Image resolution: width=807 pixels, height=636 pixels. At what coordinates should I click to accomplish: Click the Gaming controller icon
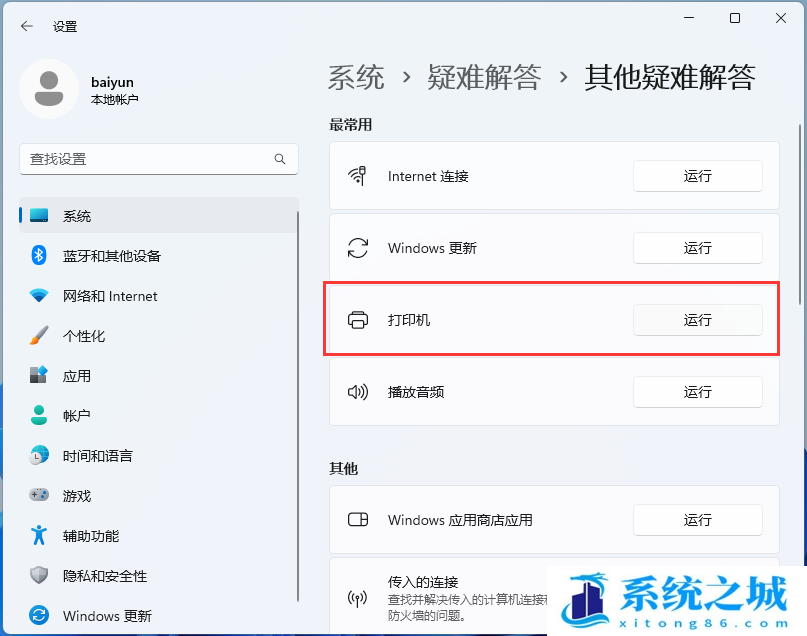pos(39,495)
